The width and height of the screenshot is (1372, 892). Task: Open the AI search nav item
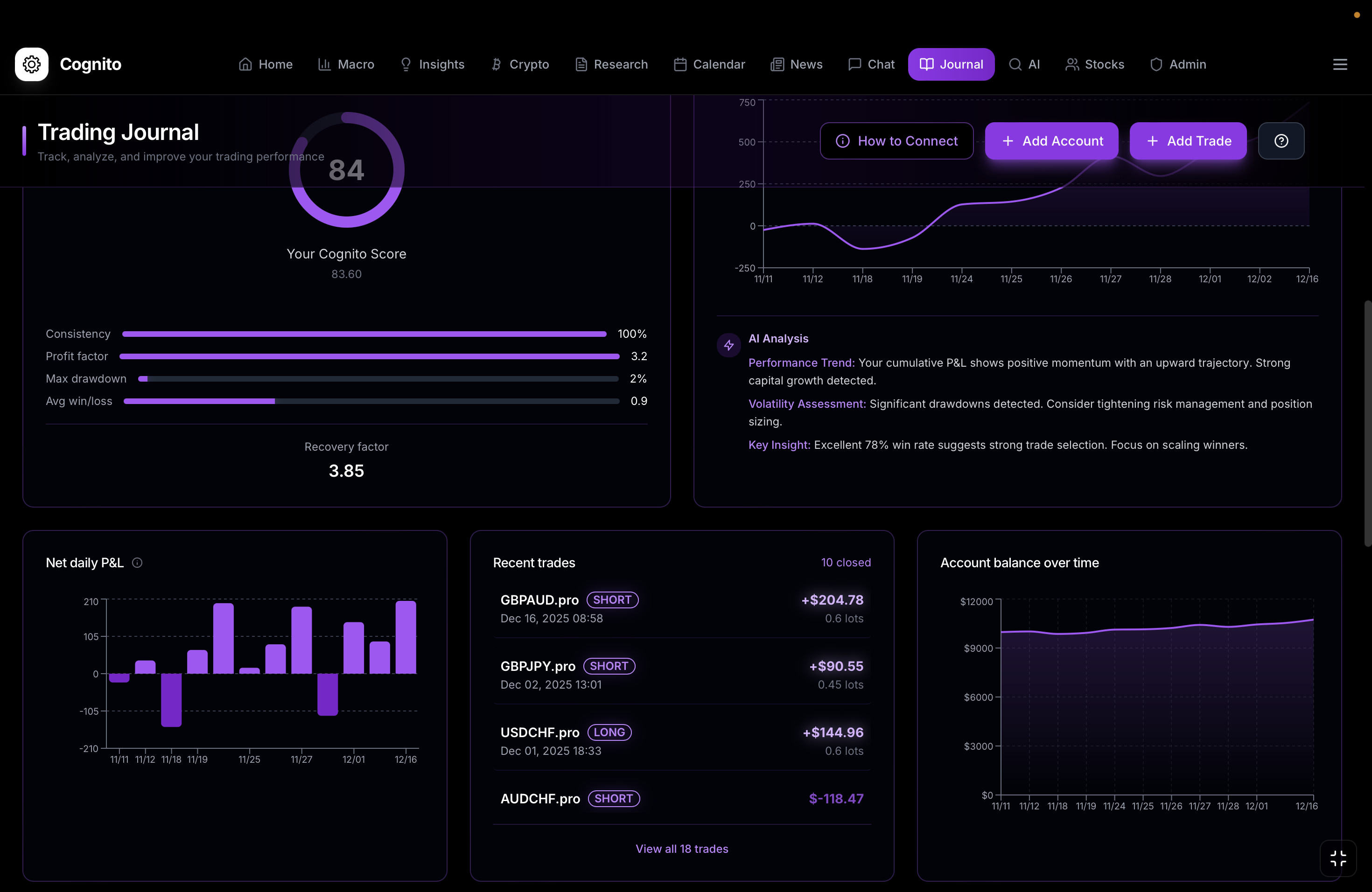point(1024,64)
